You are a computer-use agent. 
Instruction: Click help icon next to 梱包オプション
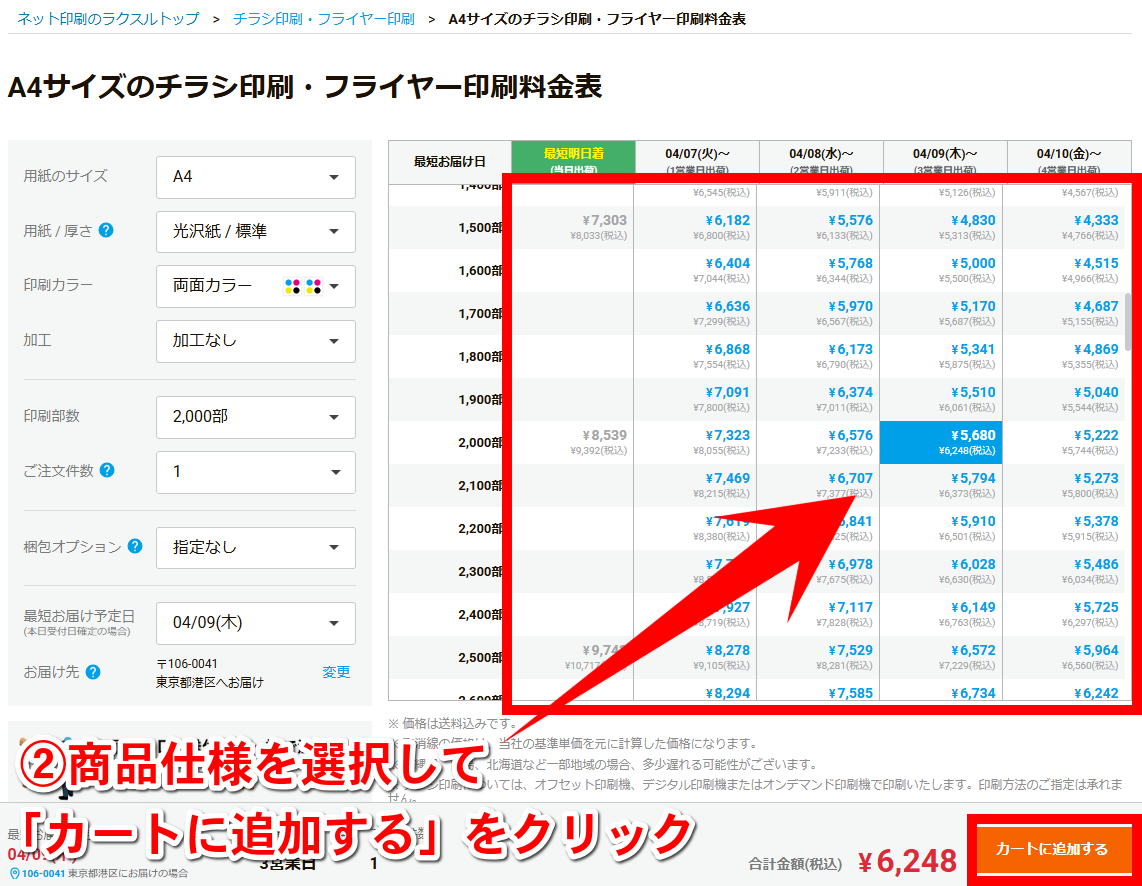point(135,546)
